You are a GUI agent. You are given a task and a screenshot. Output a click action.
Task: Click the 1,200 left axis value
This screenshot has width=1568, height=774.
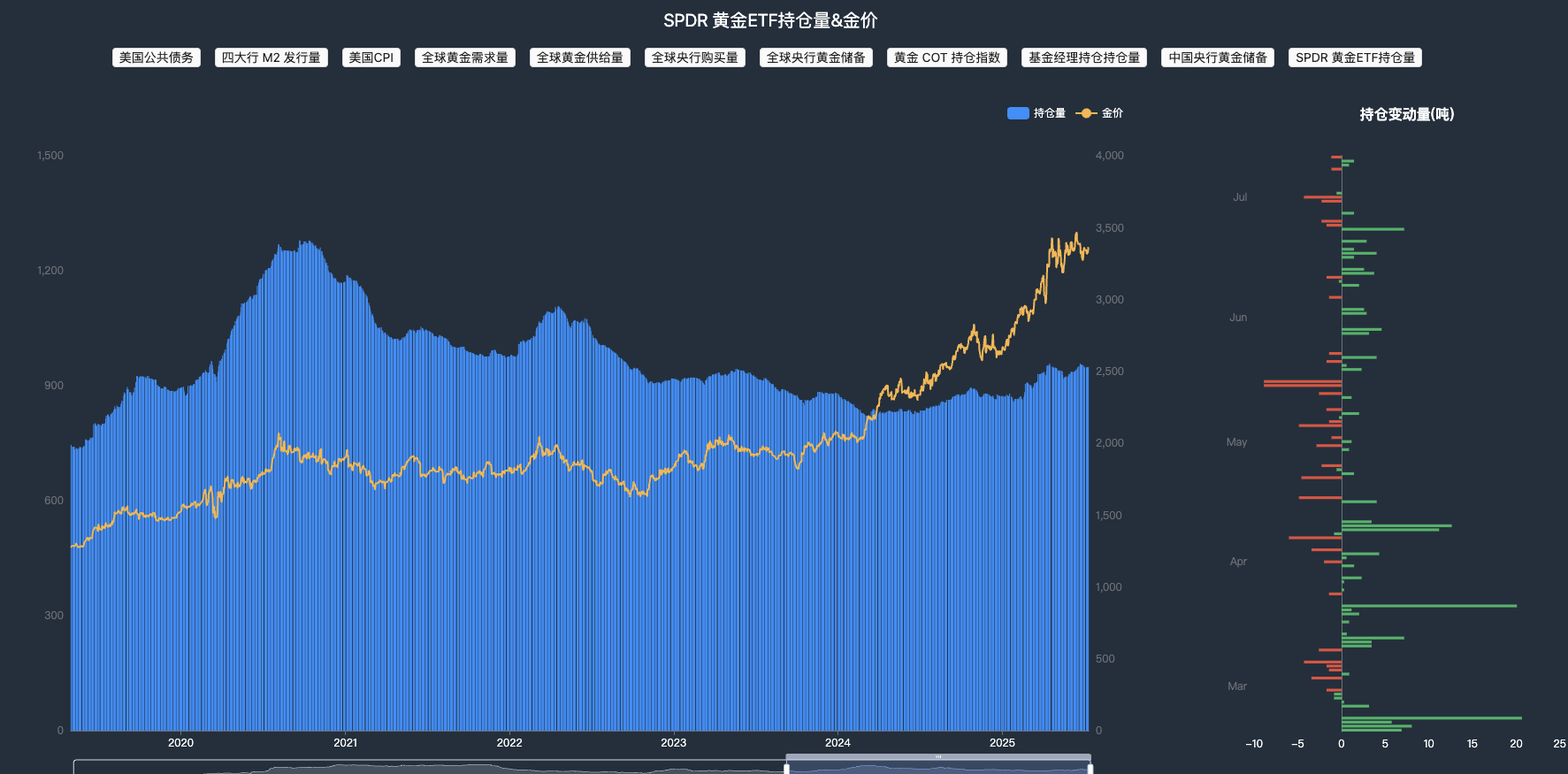click(50, 271)
